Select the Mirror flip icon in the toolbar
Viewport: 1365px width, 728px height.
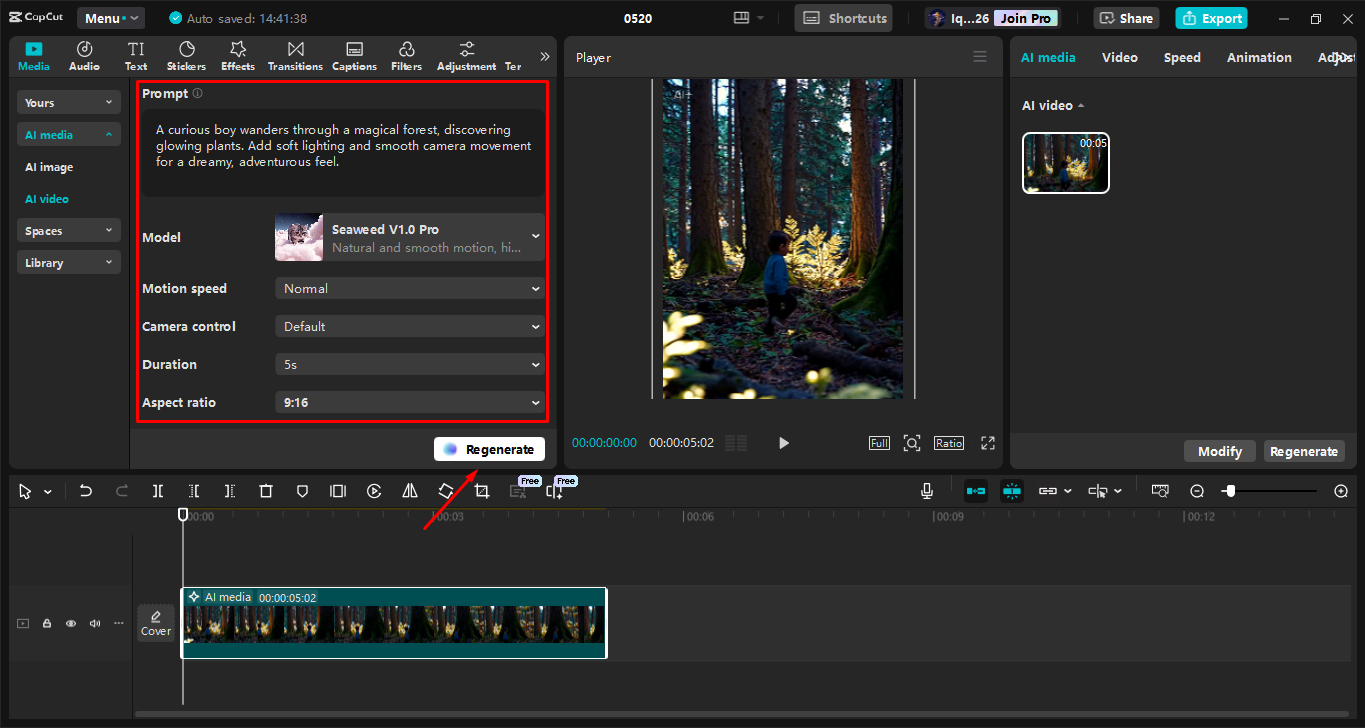click(410, 490)
